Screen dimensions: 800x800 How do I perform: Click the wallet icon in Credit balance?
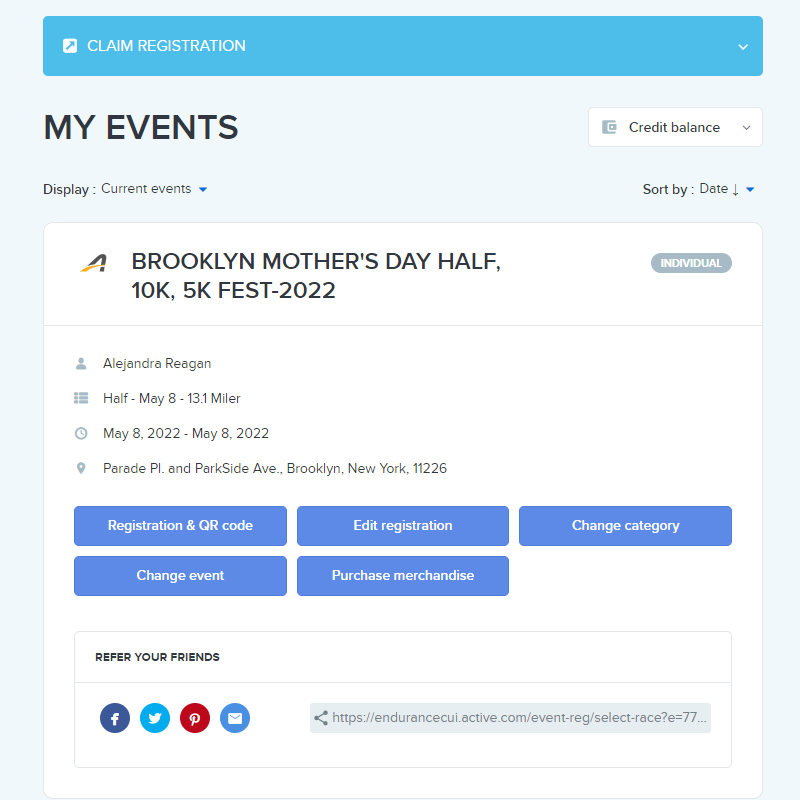click(x=609, y=127)
